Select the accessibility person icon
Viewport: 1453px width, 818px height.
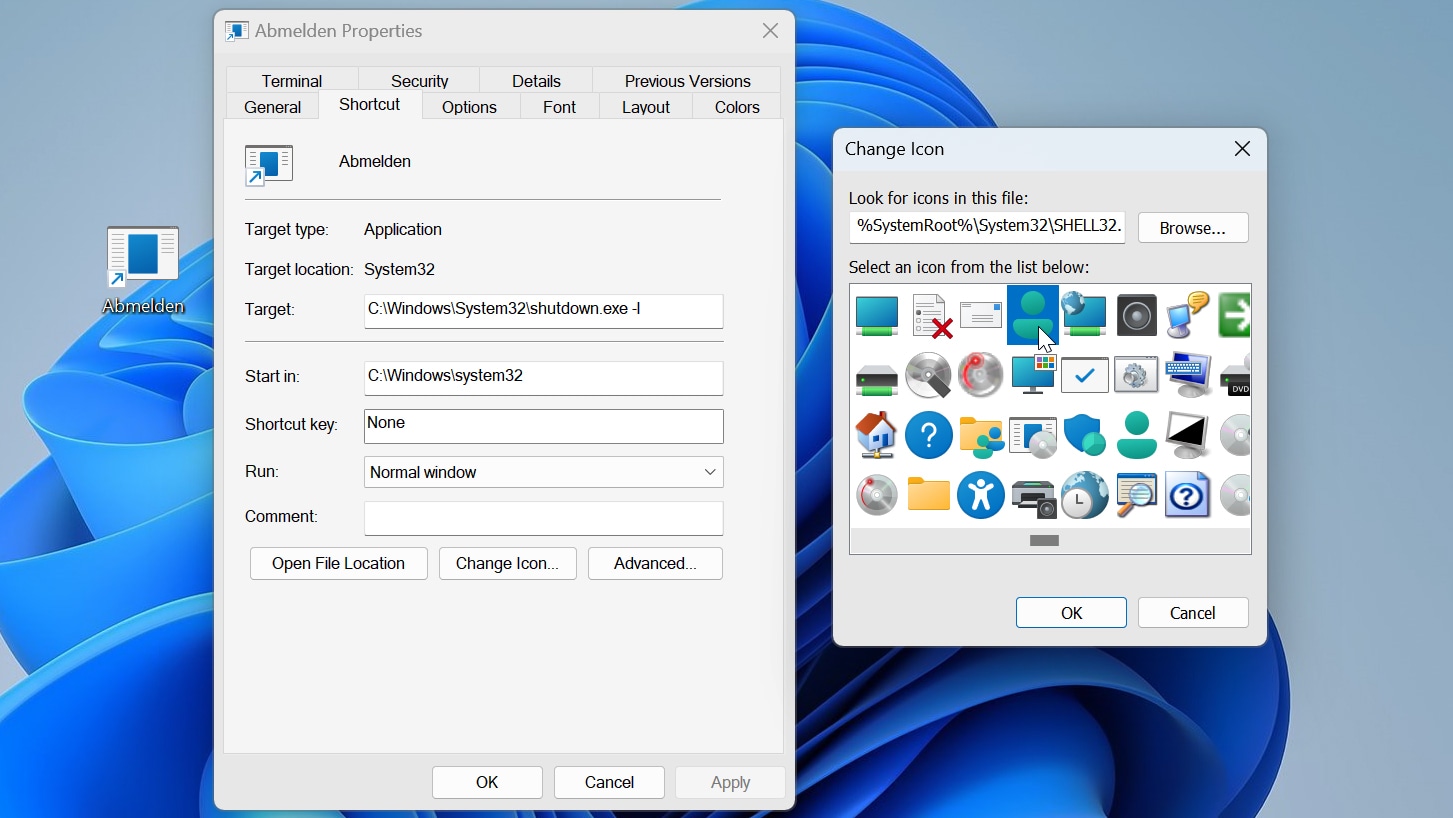(981, 495)
